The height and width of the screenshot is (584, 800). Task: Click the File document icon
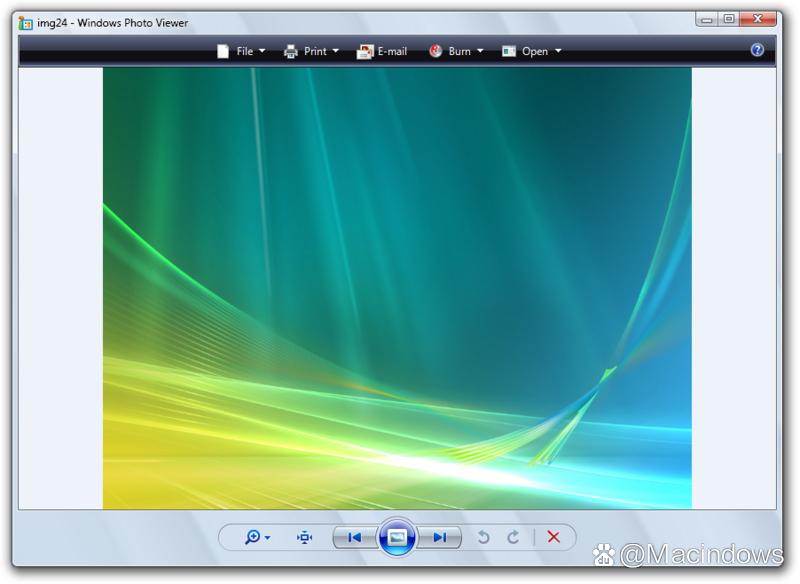[223, 52]
